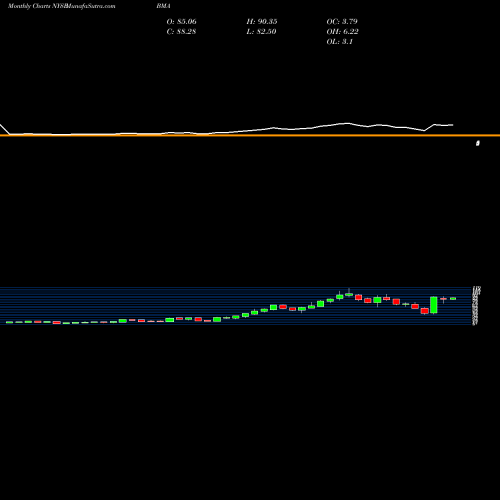The width and height of the screenshot is (500, 500).
Task: Select the BMA ticker symbol label
Action: click(164, 6)
